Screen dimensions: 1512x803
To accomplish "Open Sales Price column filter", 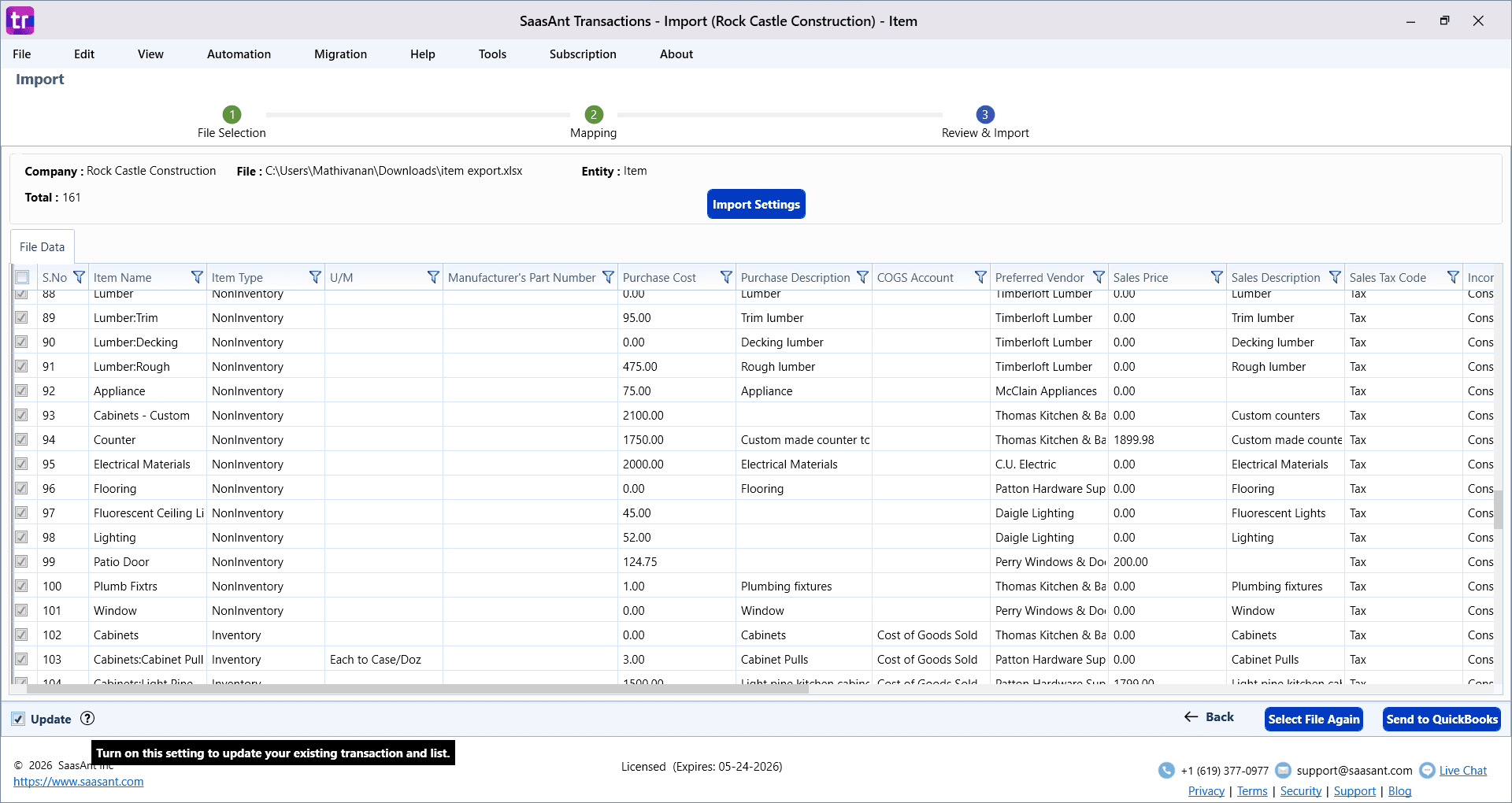I will coord(1217,277).
